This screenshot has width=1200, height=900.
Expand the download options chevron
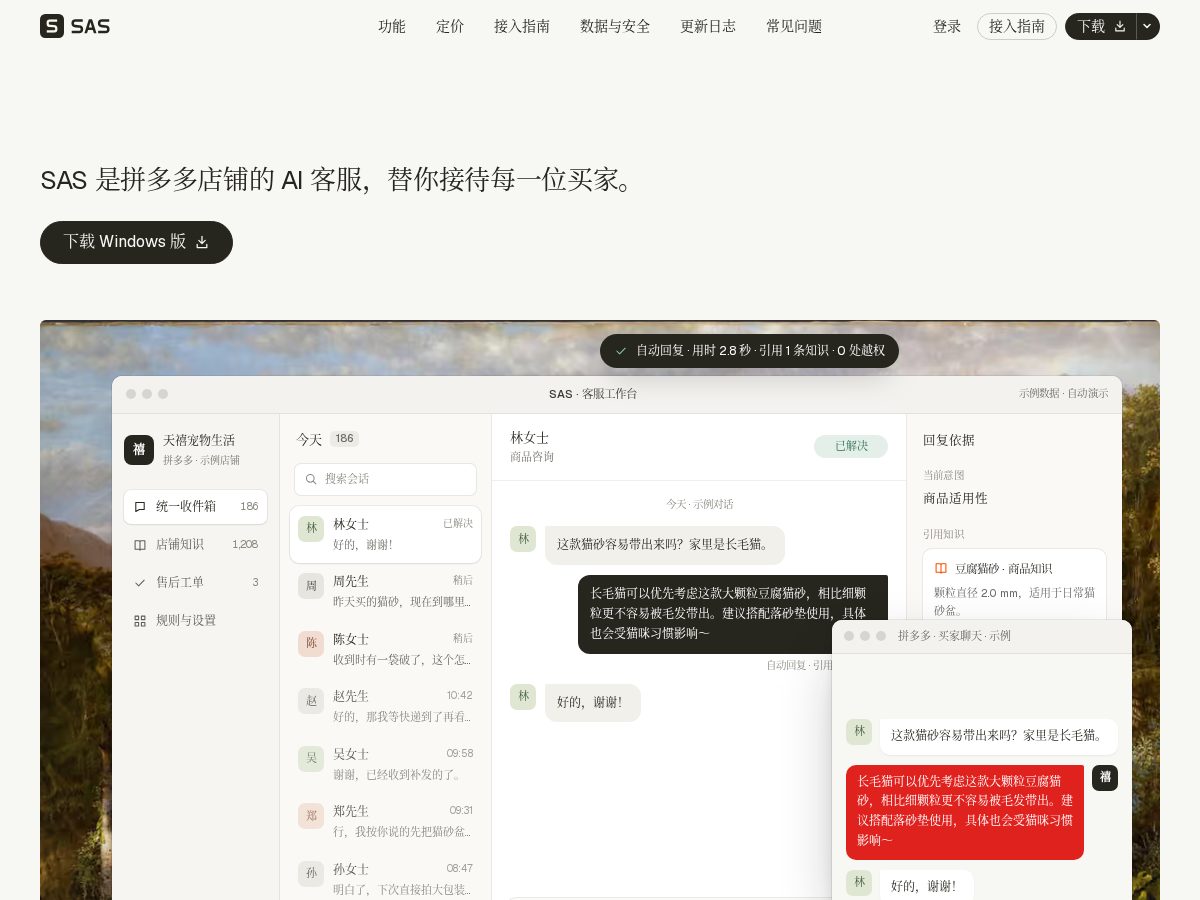click(1148, 26)
